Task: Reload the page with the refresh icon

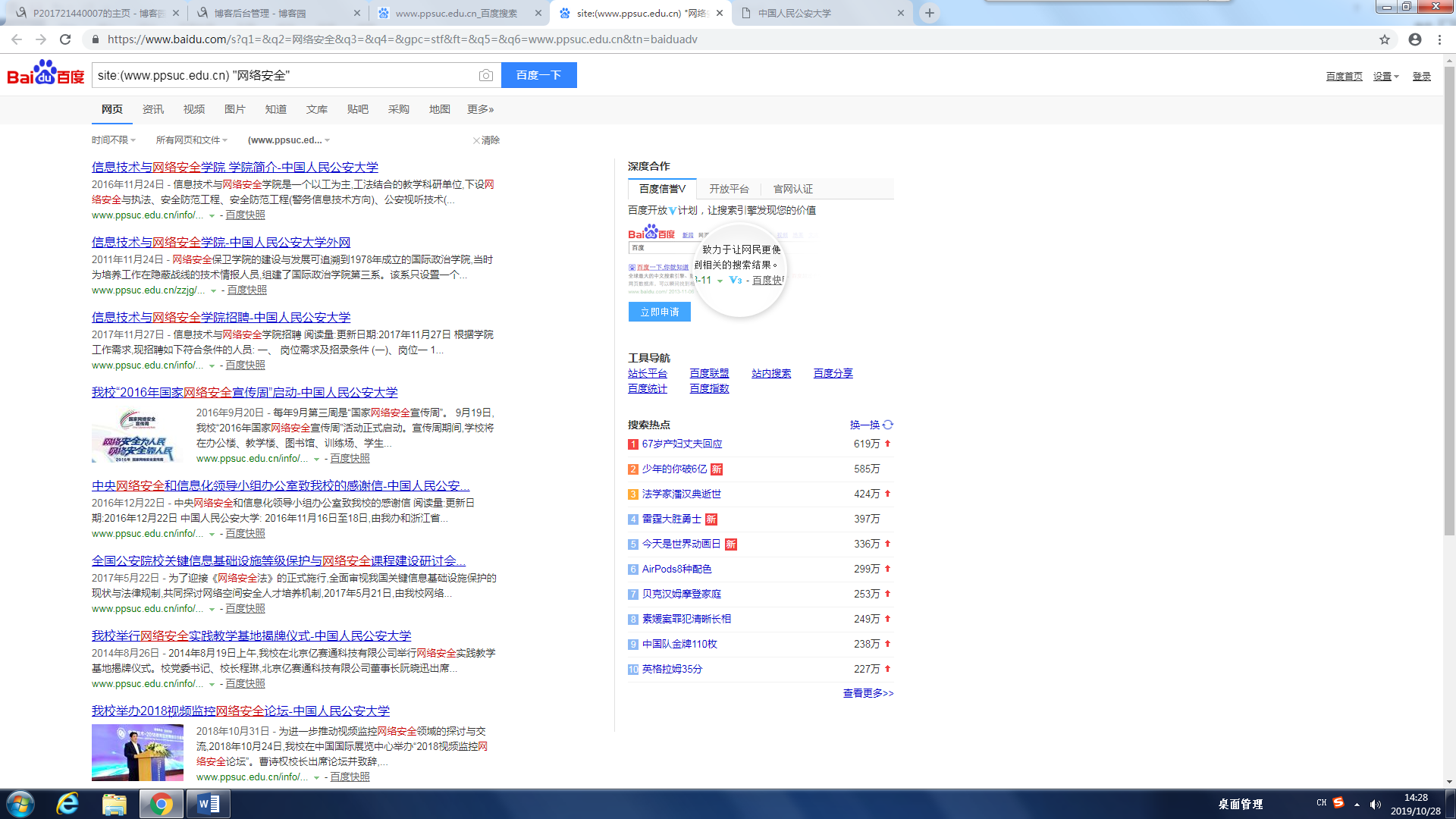Action: (x=65, y=39)
